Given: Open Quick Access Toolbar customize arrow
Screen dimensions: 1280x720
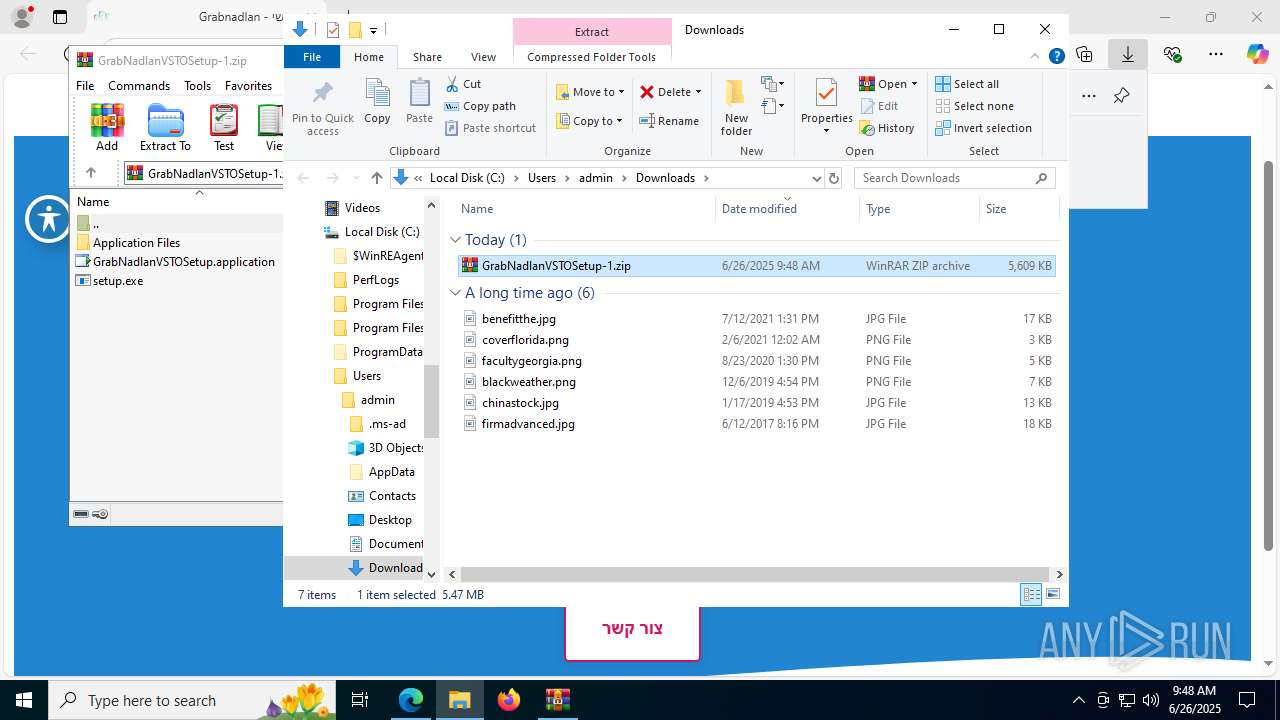Looking at the screenshot, I should pos(373,30).
